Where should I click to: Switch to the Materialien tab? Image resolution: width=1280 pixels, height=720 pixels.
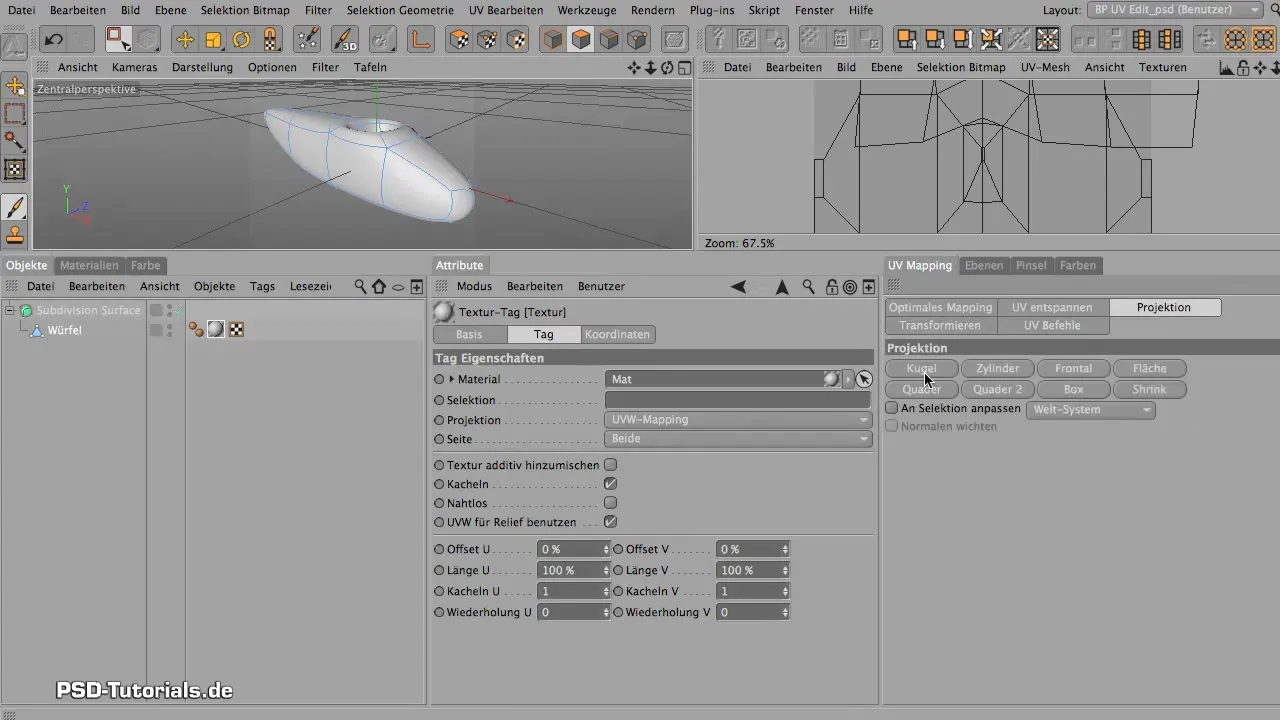point(89,265)
